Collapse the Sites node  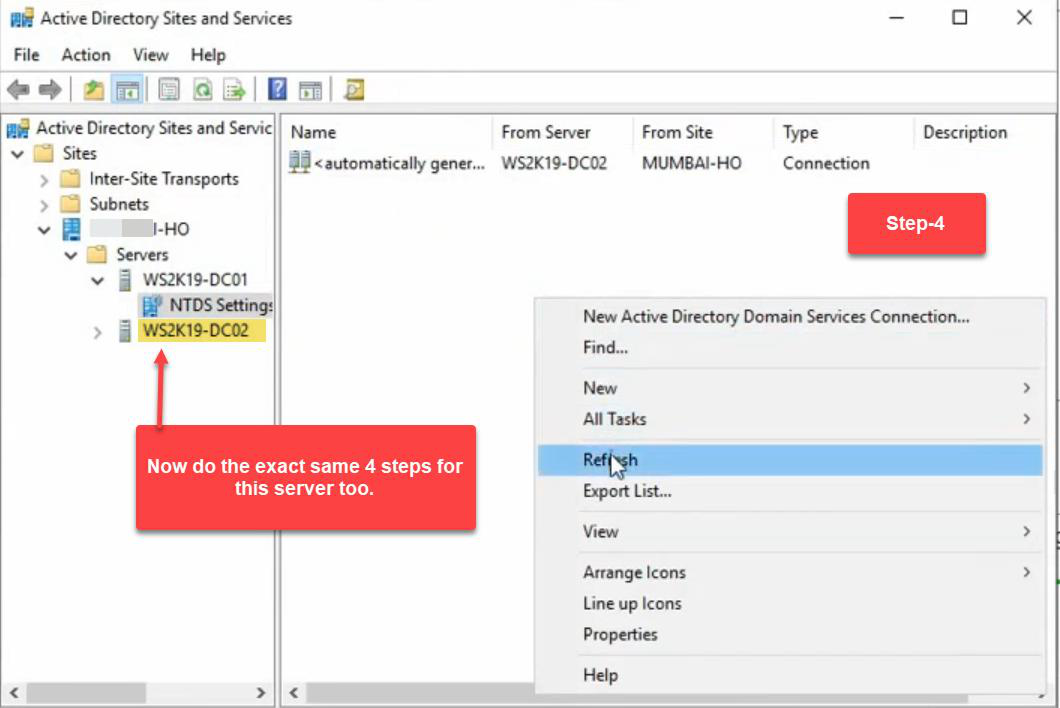point(18,154)
